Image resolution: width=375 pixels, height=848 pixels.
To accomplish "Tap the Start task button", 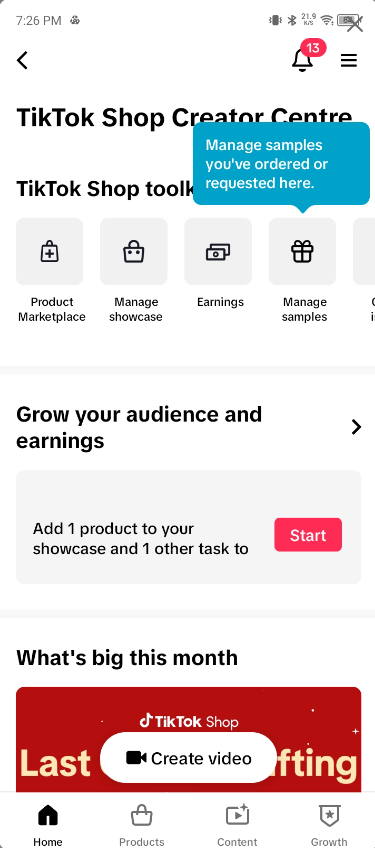I will tap(308, 535).
